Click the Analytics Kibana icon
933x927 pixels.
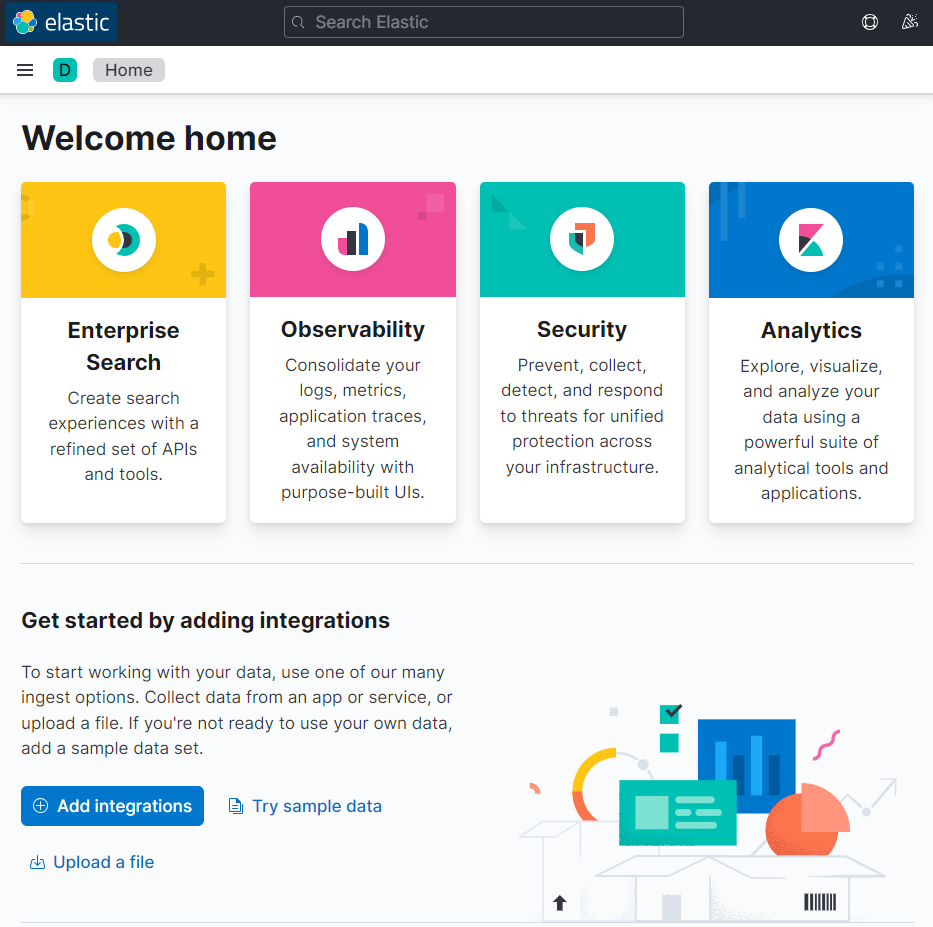tap(811, 240)
